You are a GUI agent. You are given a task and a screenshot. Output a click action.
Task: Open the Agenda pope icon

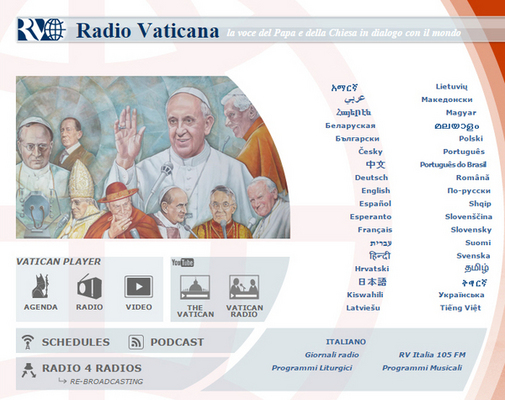click(40, 286)
